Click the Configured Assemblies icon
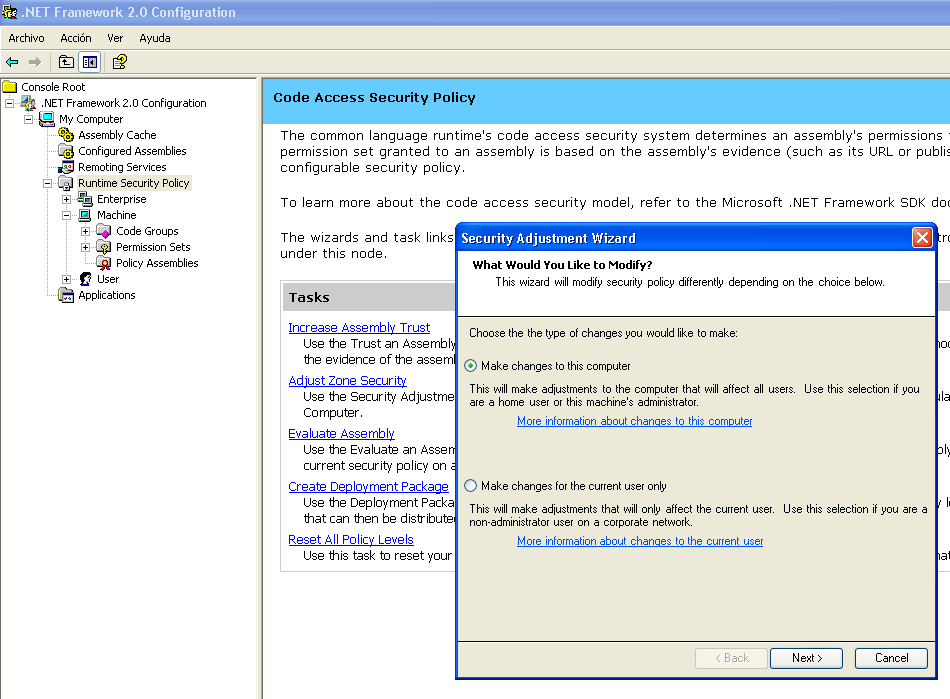 [x=66, y=151]
